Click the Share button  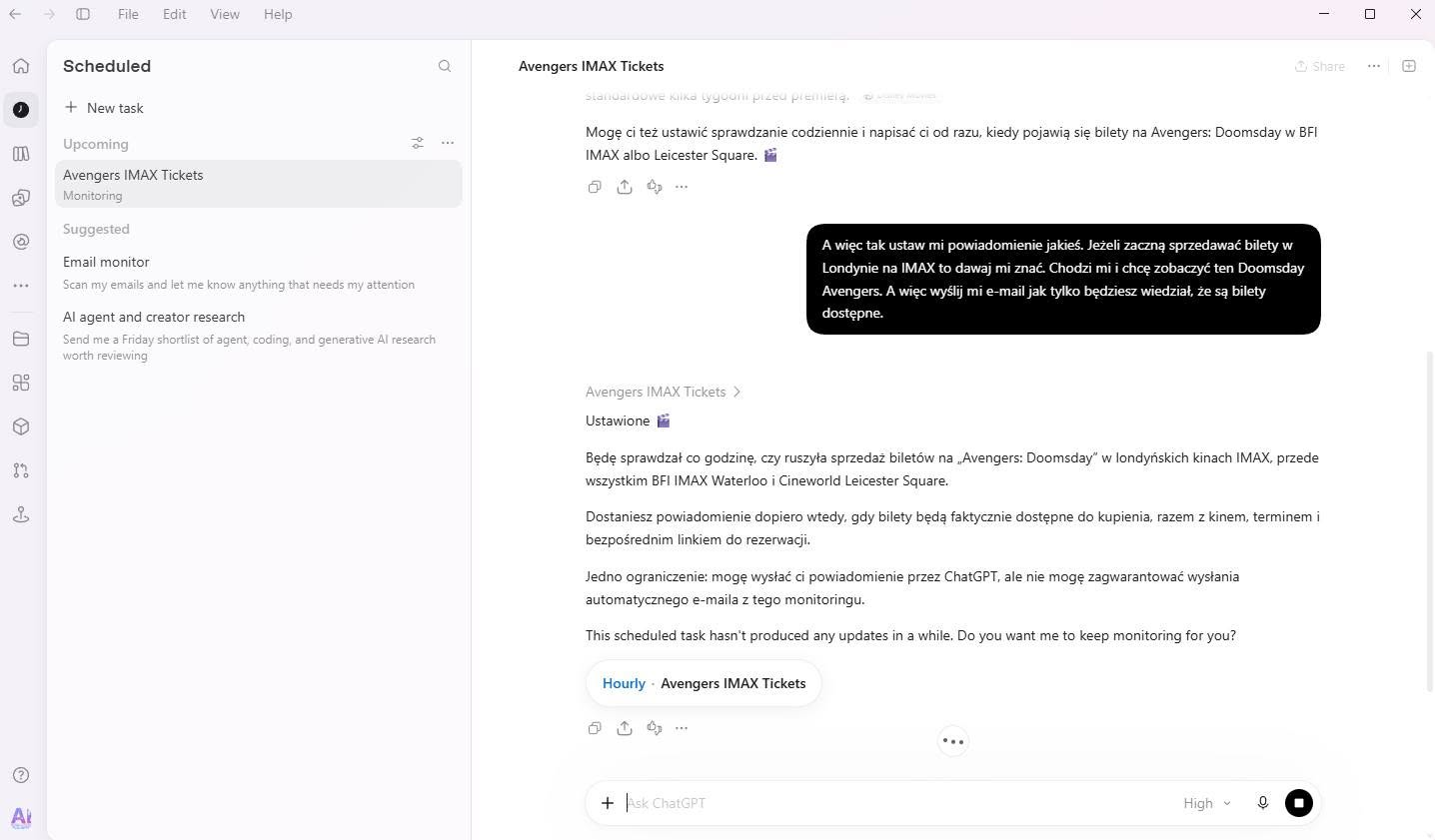click(1320, 66)
